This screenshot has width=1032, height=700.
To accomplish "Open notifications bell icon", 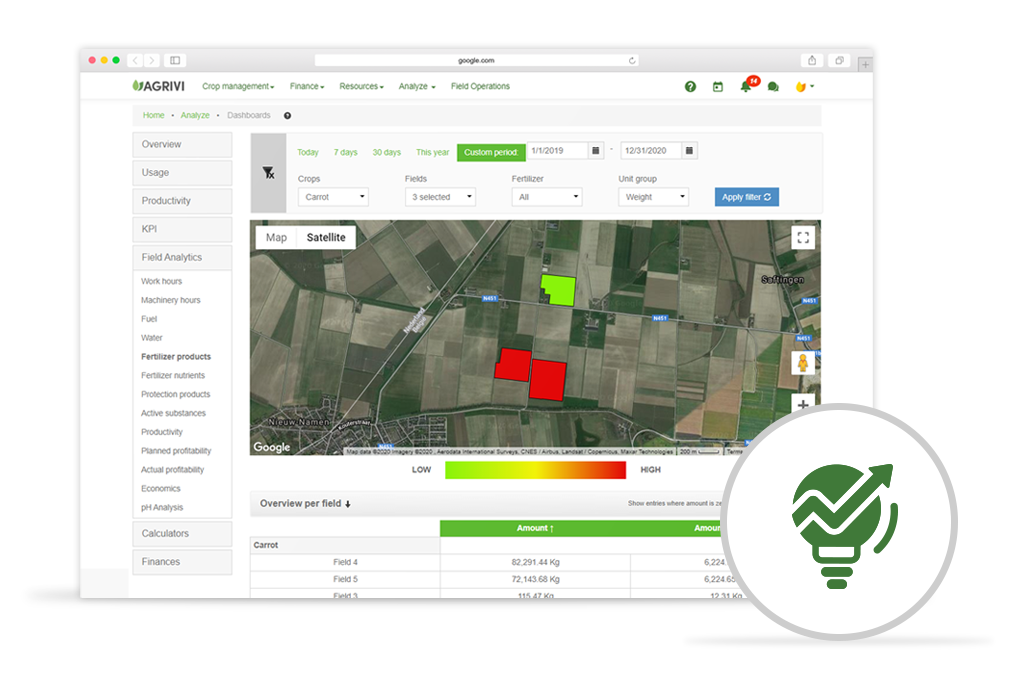I will (745, 86).
